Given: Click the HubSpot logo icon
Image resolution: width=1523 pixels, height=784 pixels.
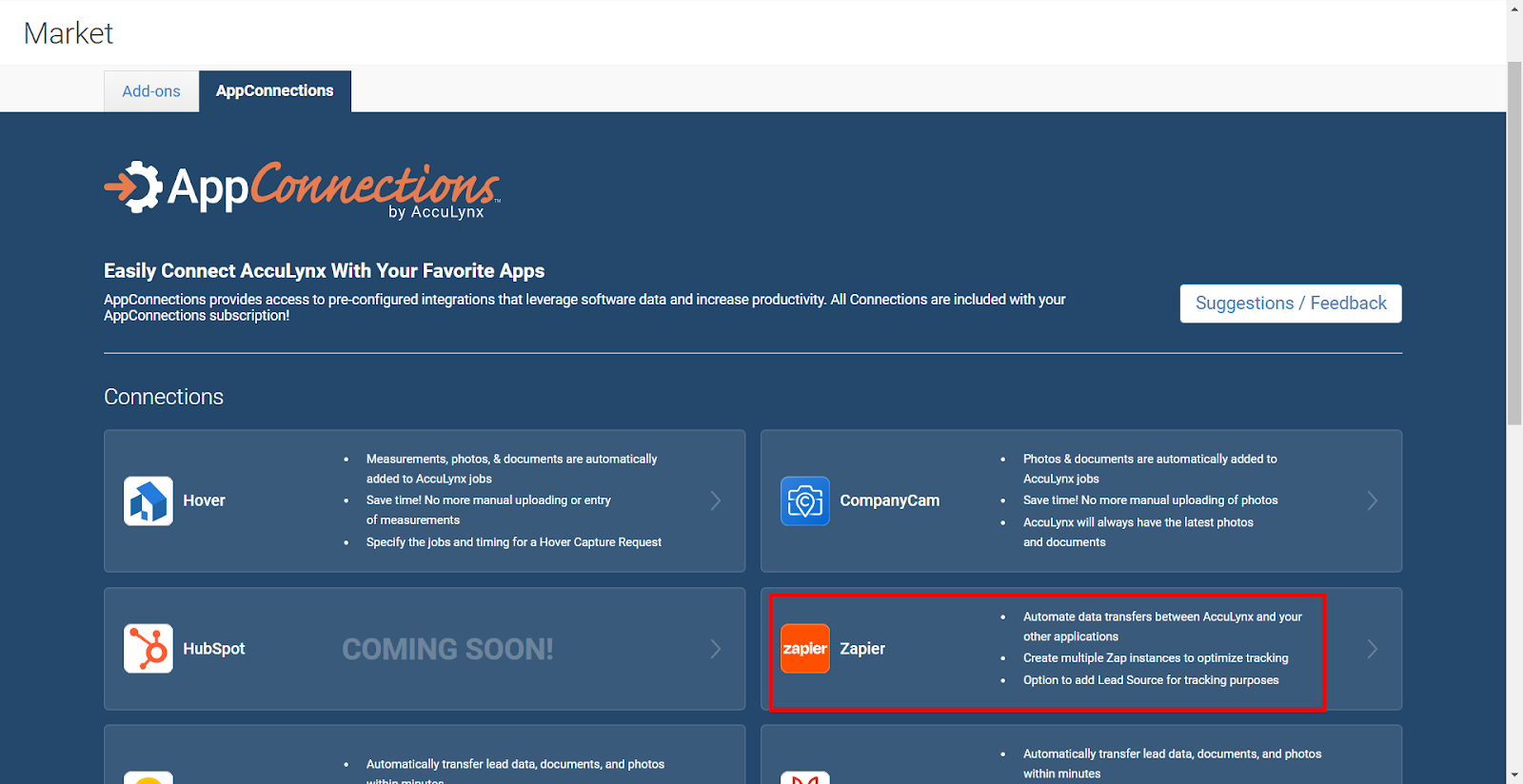Looking at the screenshot, I should (148, 649).
